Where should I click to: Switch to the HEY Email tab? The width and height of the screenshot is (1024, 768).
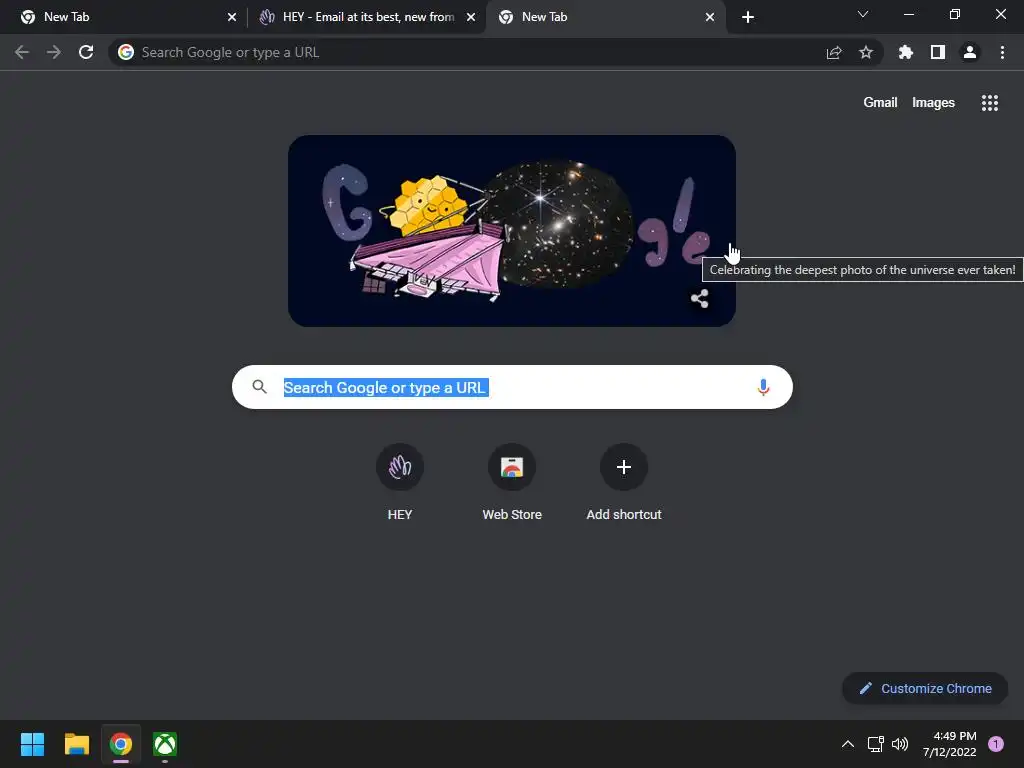click(368, 17)
